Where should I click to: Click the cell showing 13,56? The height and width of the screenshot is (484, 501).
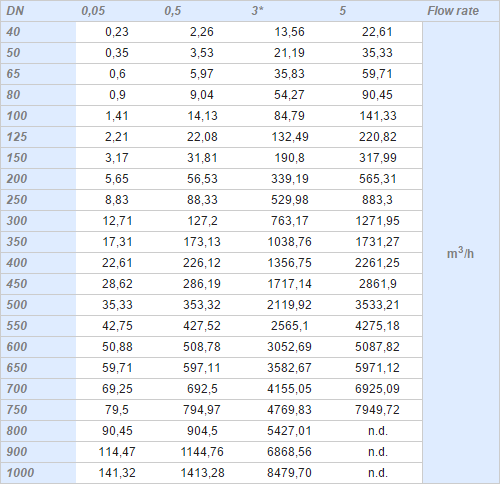289,32
